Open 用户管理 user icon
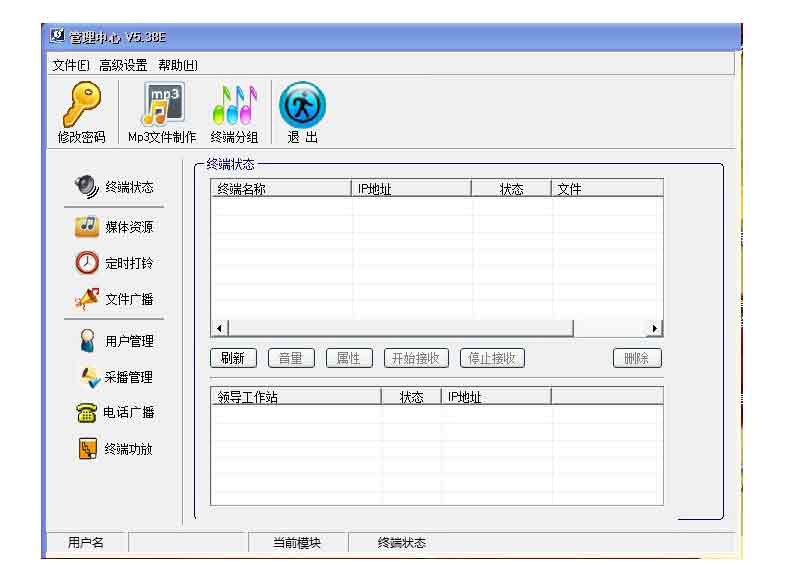Screen dimensions: 790x587 point(87,341)
